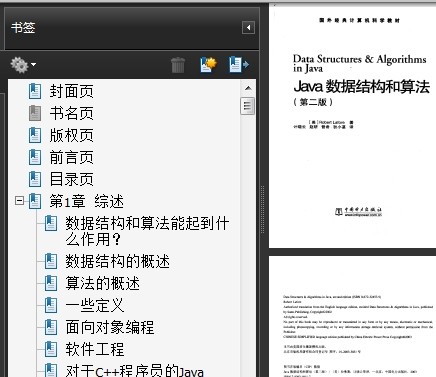Image resolution: width=436 pixels, height=377 pixels.
Task: Go to the 软件工程 bookmark
Action: (95, 349)
